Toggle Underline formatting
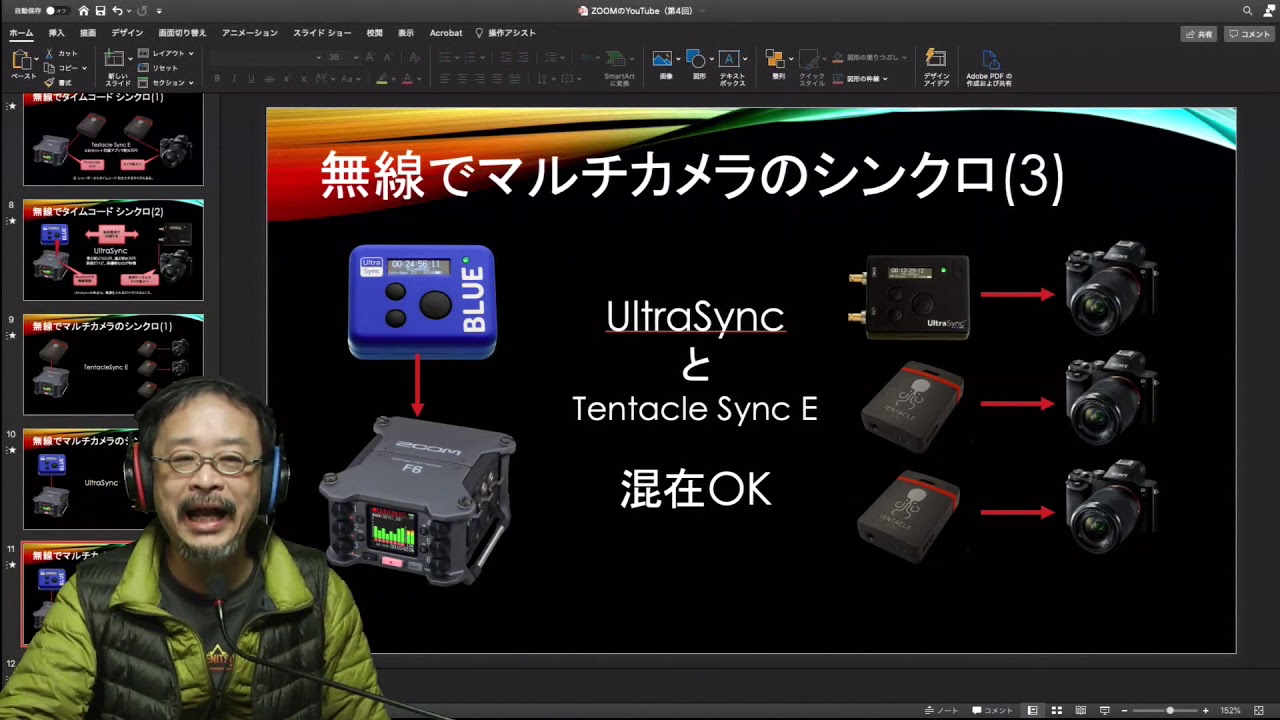Image resolution: width=1280 pixels, height=720 pixels. (253, 78)
